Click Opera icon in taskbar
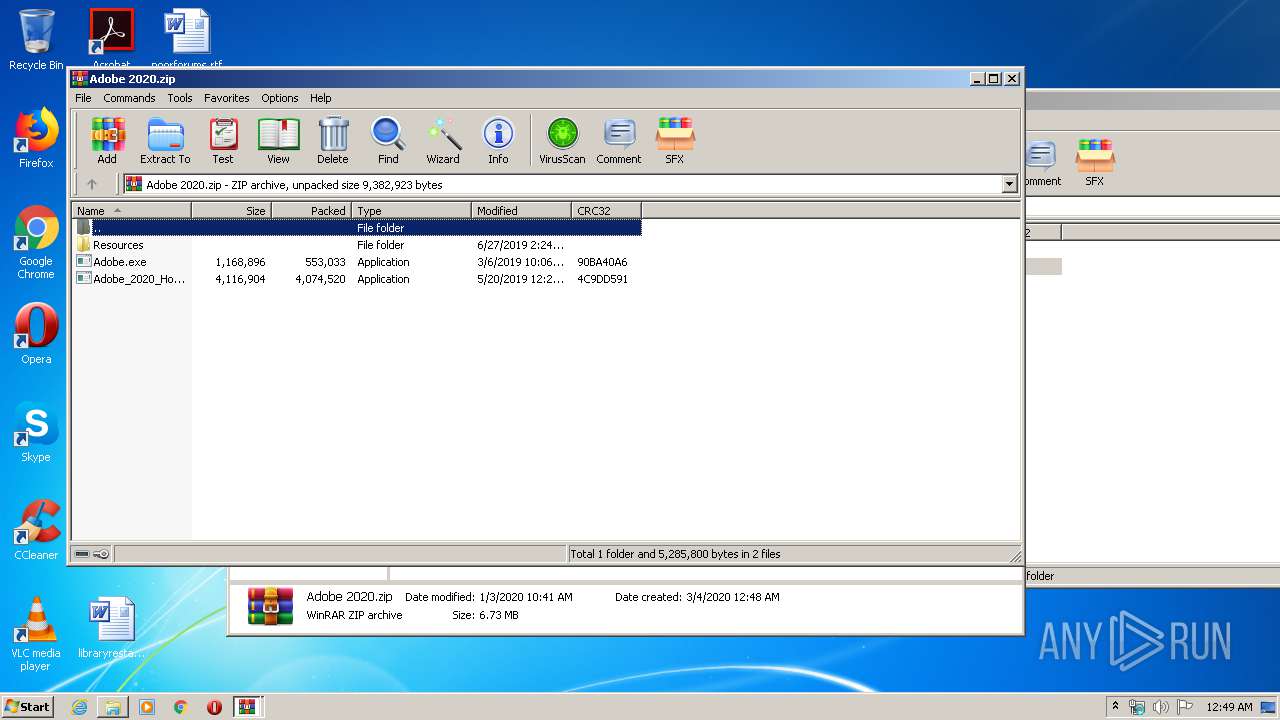Viewport: 1280px width, 720px height. pyautogui.click(x=214, y=707)
